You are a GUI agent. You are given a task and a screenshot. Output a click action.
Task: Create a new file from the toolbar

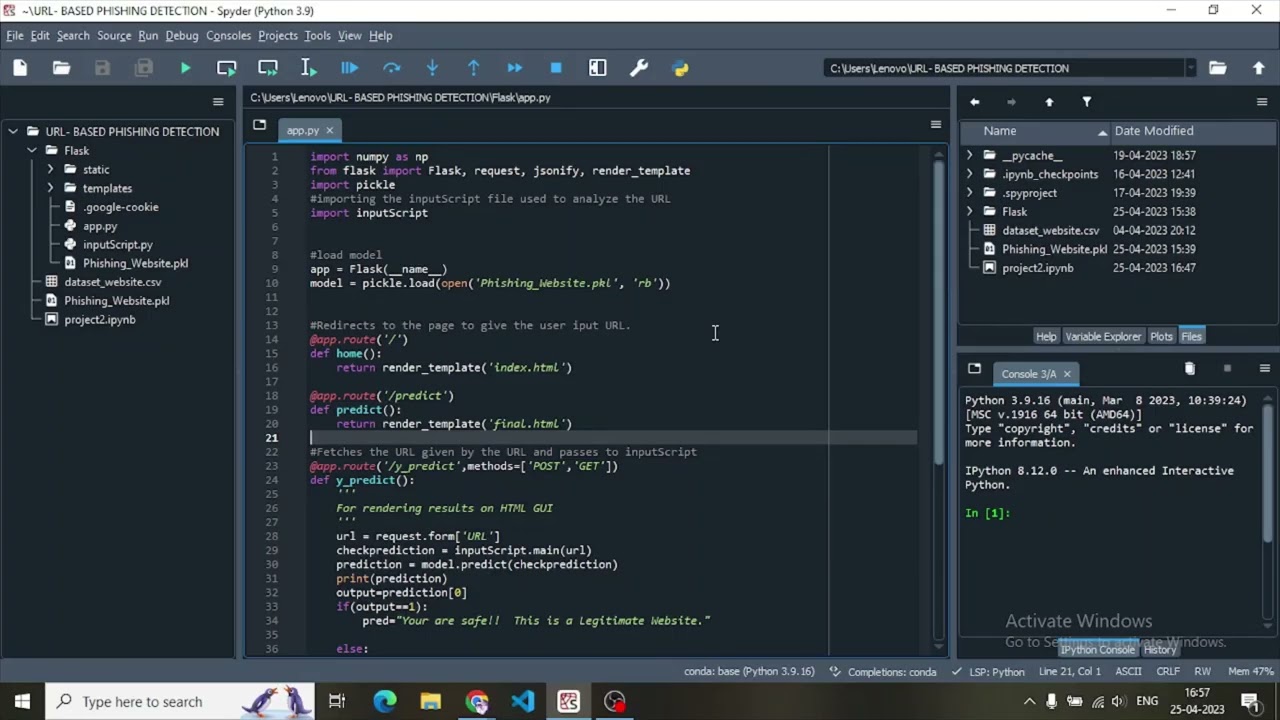tap(20, 68)
